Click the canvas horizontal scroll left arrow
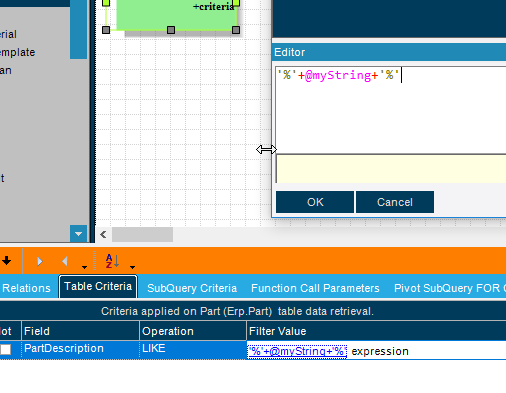Viewport: 506px width, 393px height. (x=103, y=235)
